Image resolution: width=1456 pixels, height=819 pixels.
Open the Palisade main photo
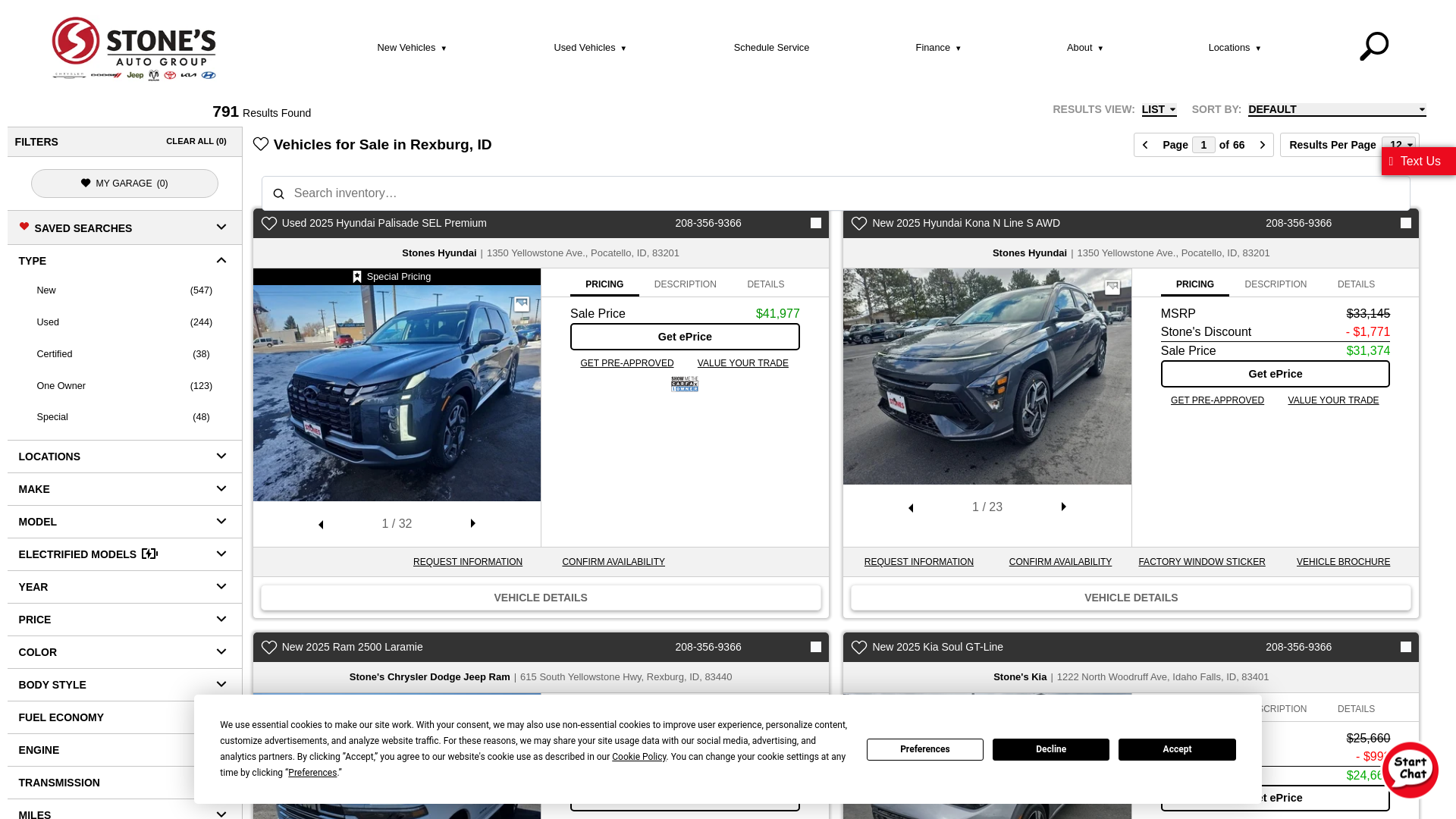click(x=397, y=393)
